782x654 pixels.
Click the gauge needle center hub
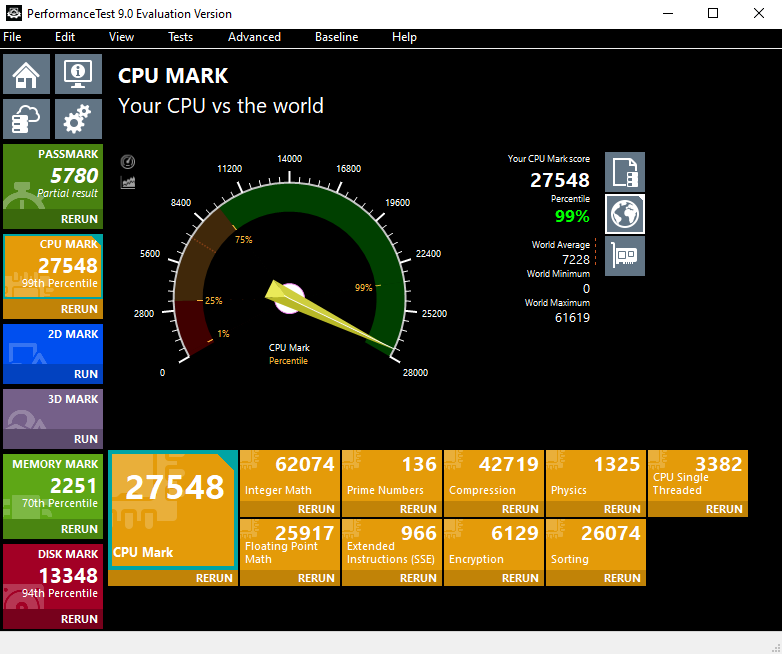coord(290,298)
